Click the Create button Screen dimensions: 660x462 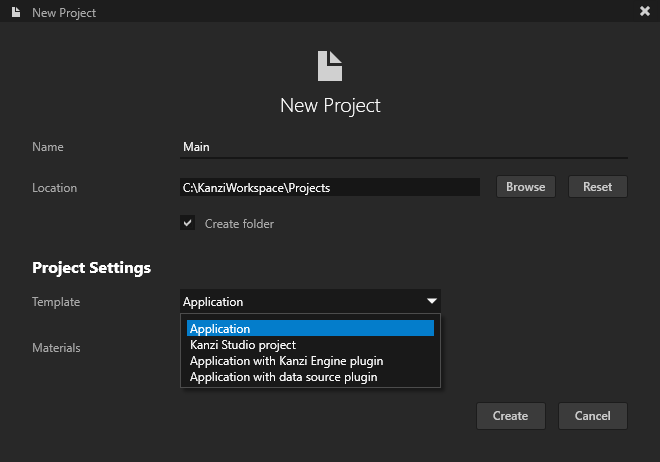510,415
